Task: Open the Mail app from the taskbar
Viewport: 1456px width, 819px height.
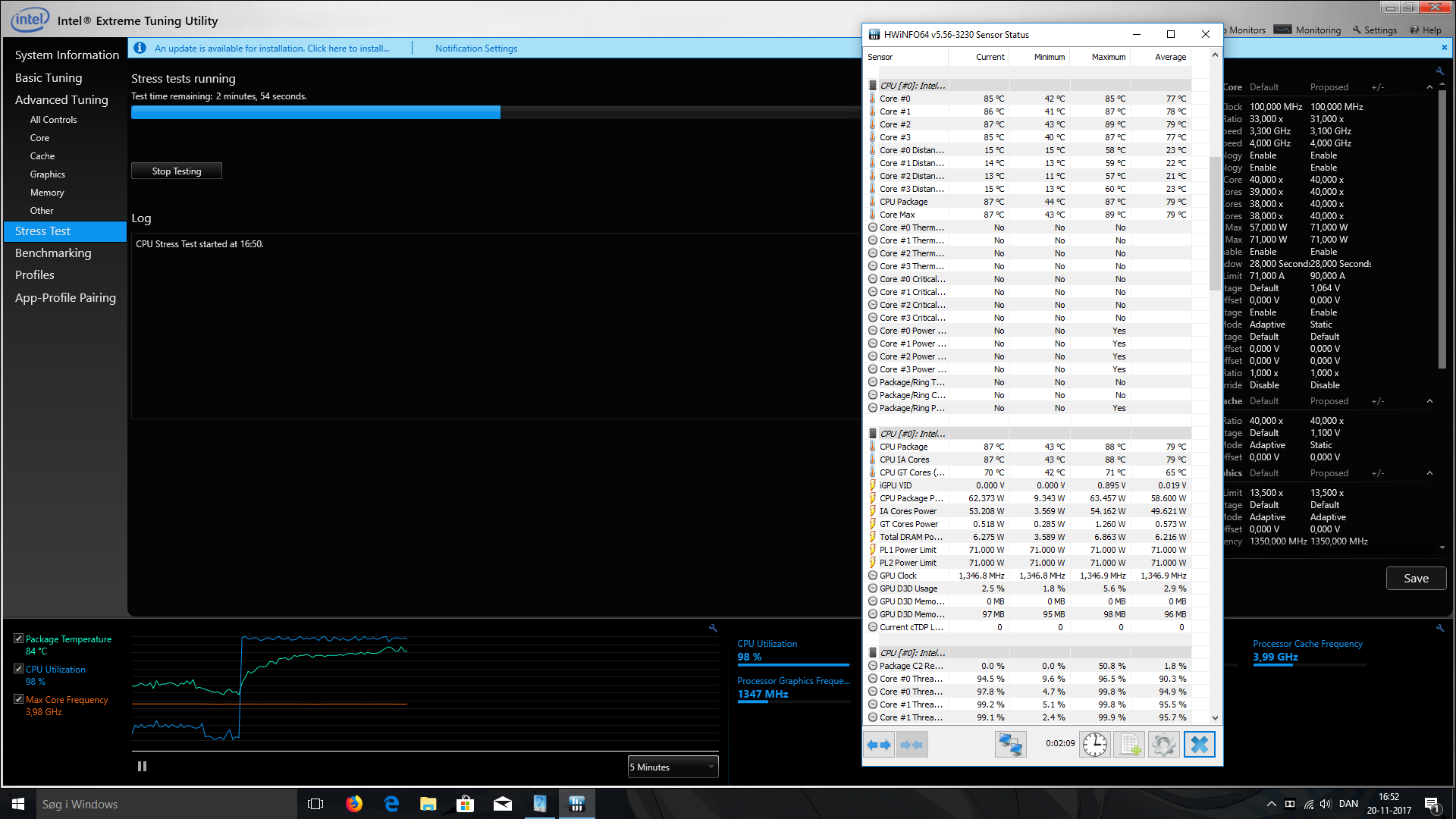Action: pos(503,804)
